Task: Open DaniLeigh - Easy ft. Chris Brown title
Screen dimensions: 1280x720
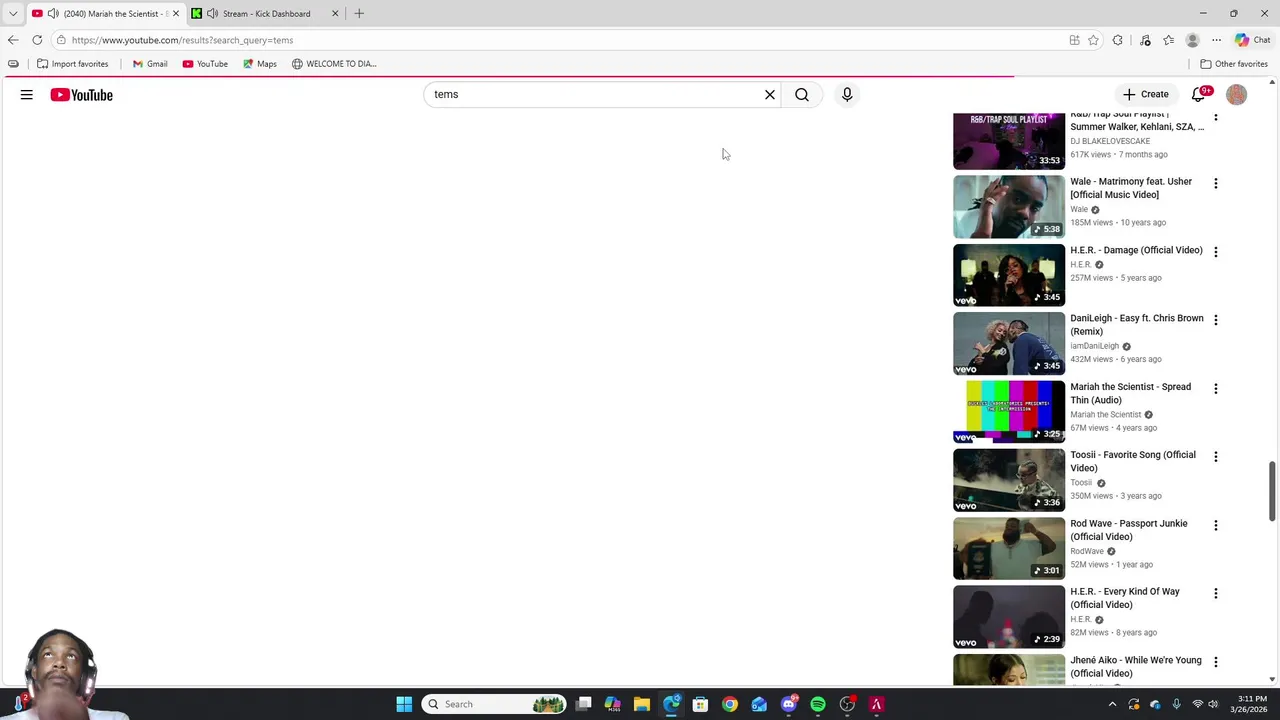Action: (1137, 325)
